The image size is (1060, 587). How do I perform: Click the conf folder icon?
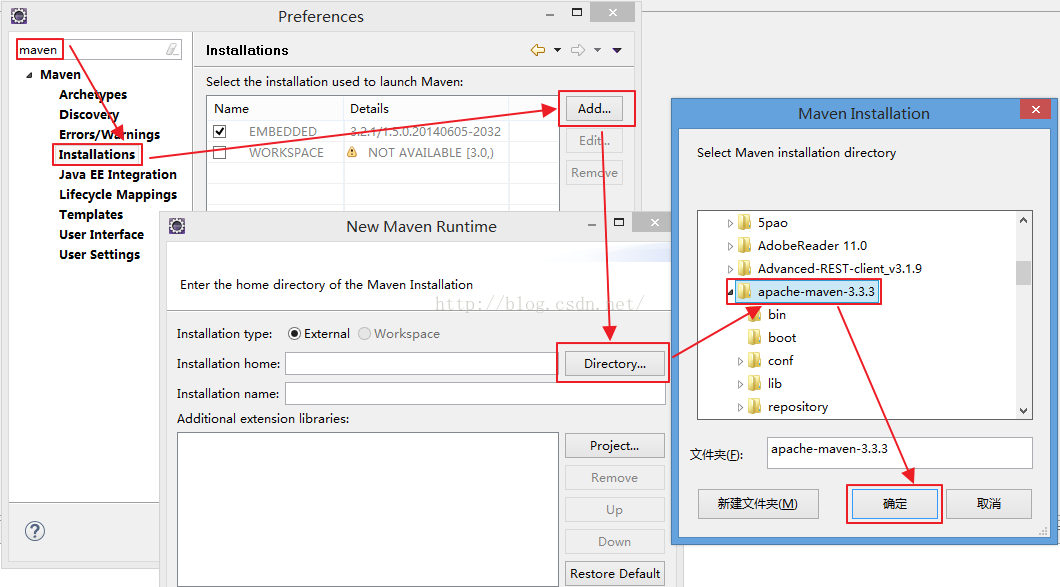click(755, 360)
